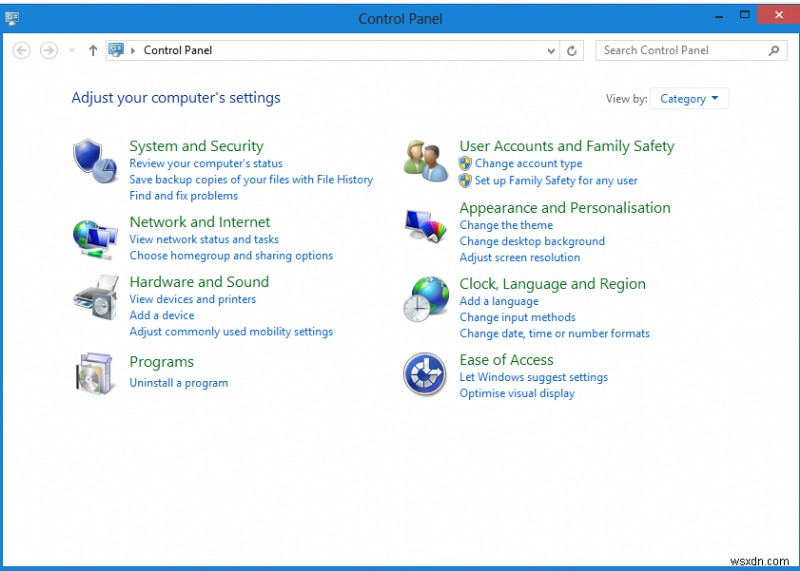
Task: Click the search magnifier icon
Action: (774, 51)
